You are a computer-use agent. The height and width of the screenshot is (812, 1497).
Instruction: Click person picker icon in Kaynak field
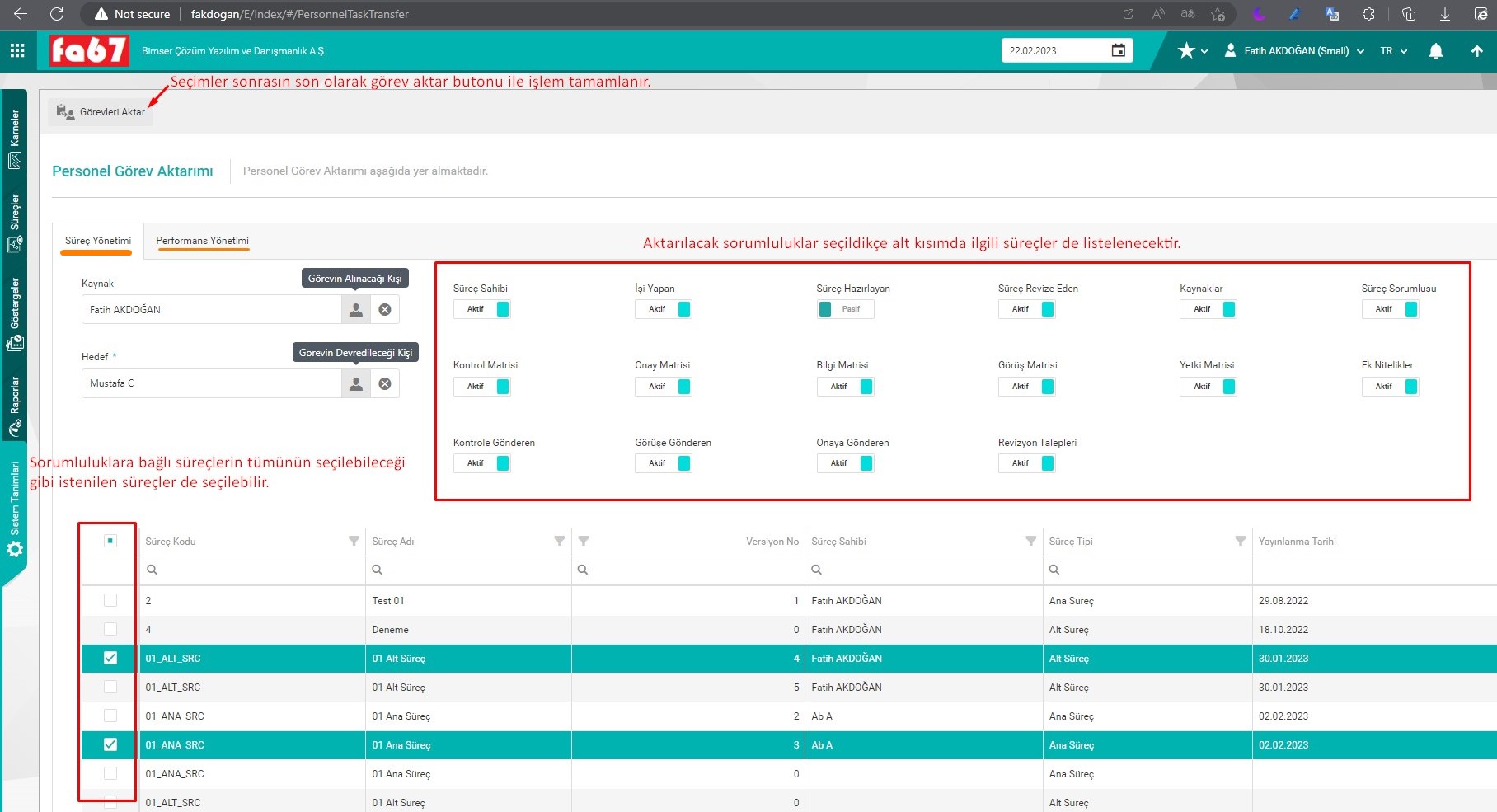(x=355, y=310)
